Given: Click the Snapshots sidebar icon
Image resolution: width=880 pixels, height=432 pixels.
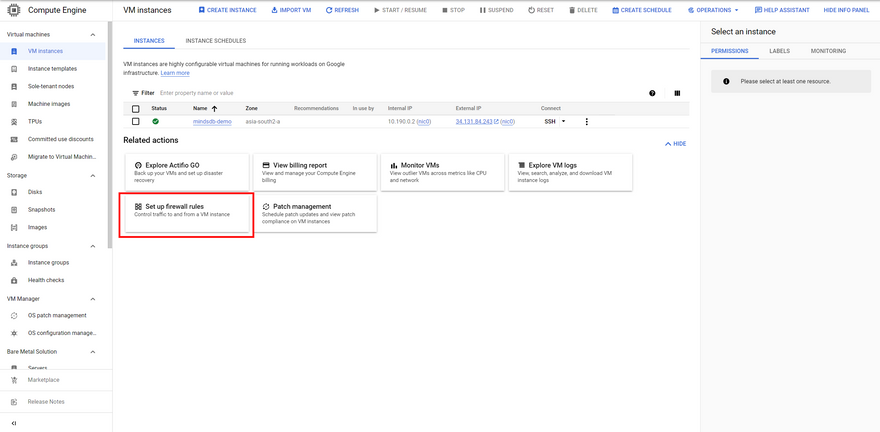Looking at the screenshot, I should [14, 209].
